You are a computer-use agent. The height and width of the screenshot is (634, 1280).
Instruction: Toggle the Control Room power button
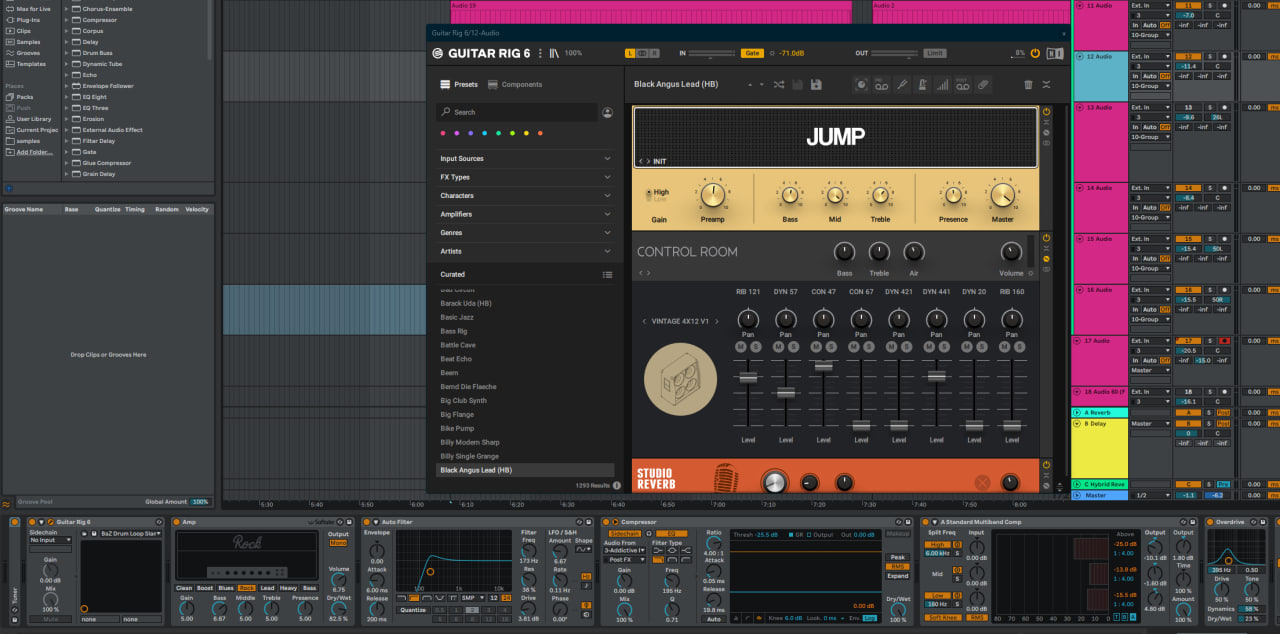(1046, 238)
